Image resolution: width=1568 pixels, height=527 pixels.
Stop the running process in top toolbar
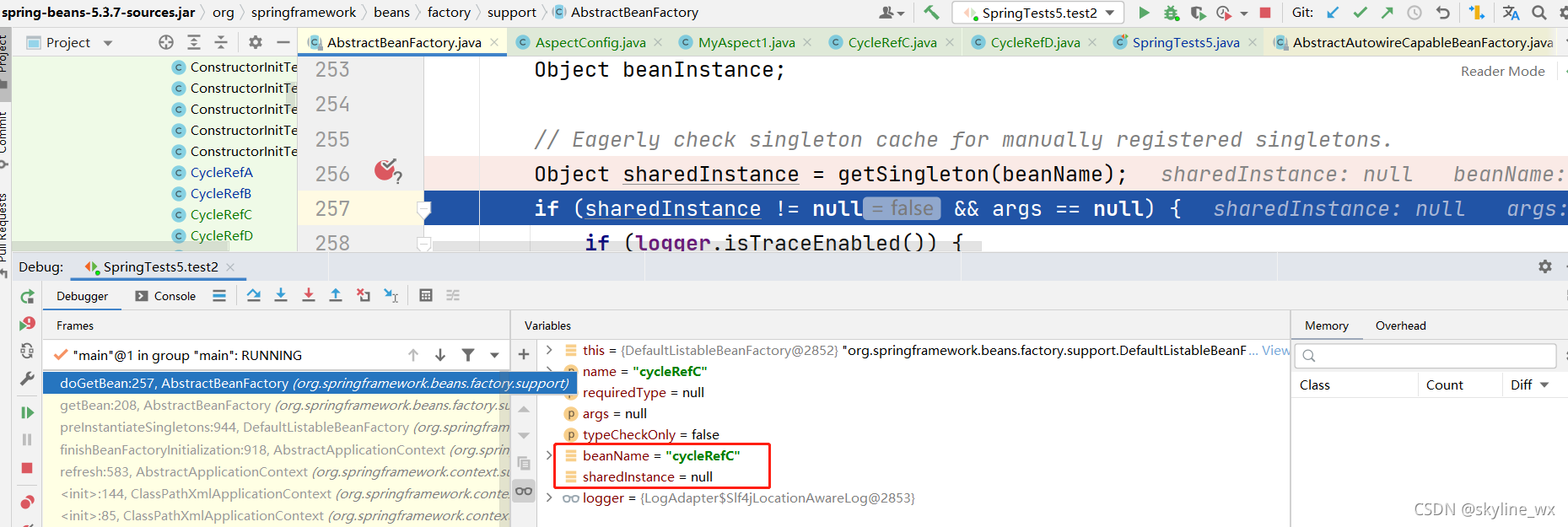[1265, 13]
